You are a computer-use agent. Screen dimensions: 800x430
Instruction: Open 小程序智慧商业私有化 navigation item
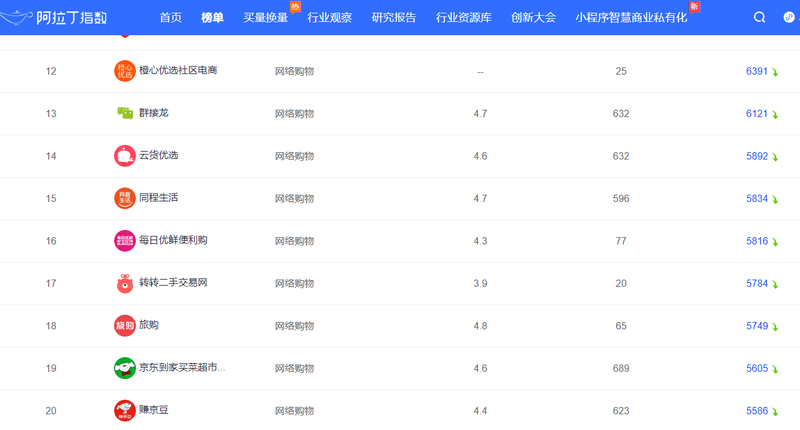[632, 17]
